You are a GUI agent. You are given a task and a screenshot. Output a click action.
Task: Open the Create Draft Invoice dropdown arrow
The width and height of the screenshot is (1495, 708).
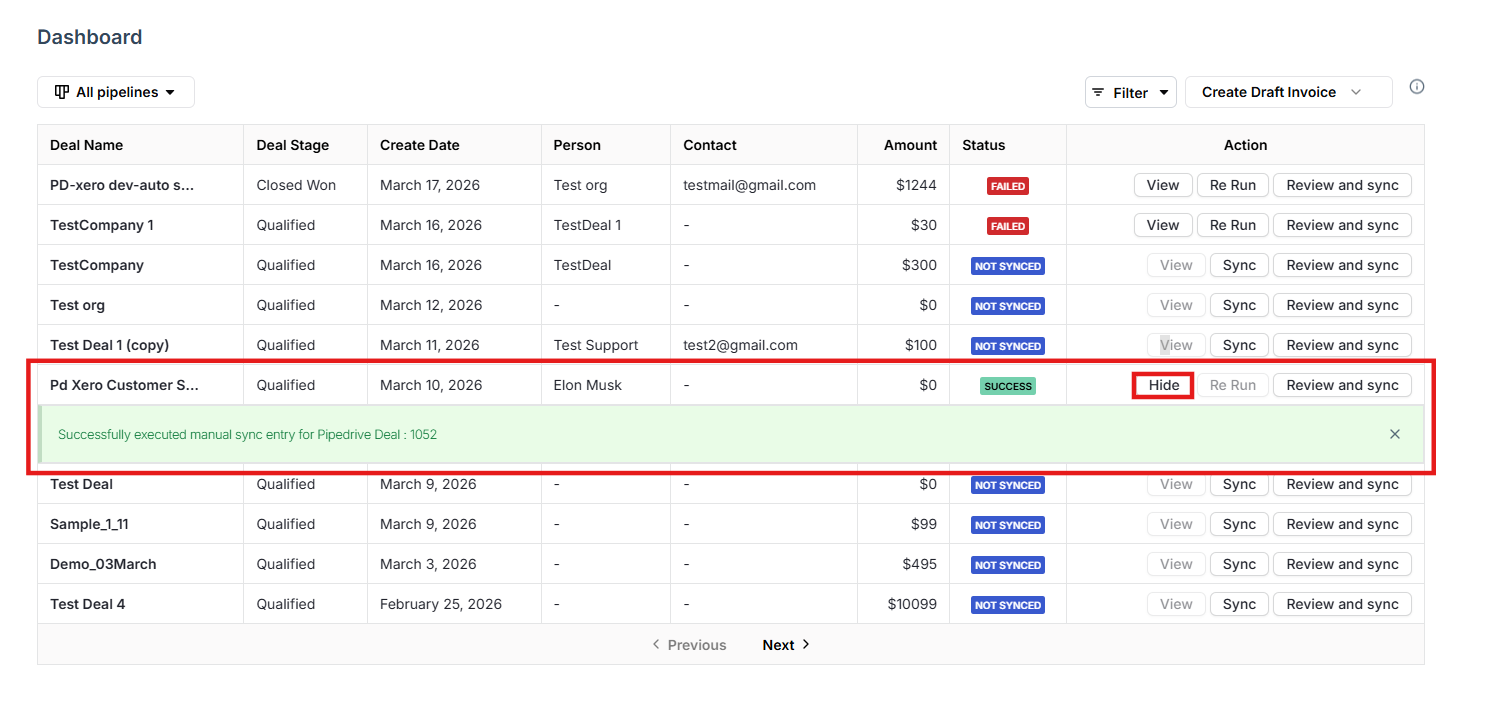click(x=1357, y=91)
